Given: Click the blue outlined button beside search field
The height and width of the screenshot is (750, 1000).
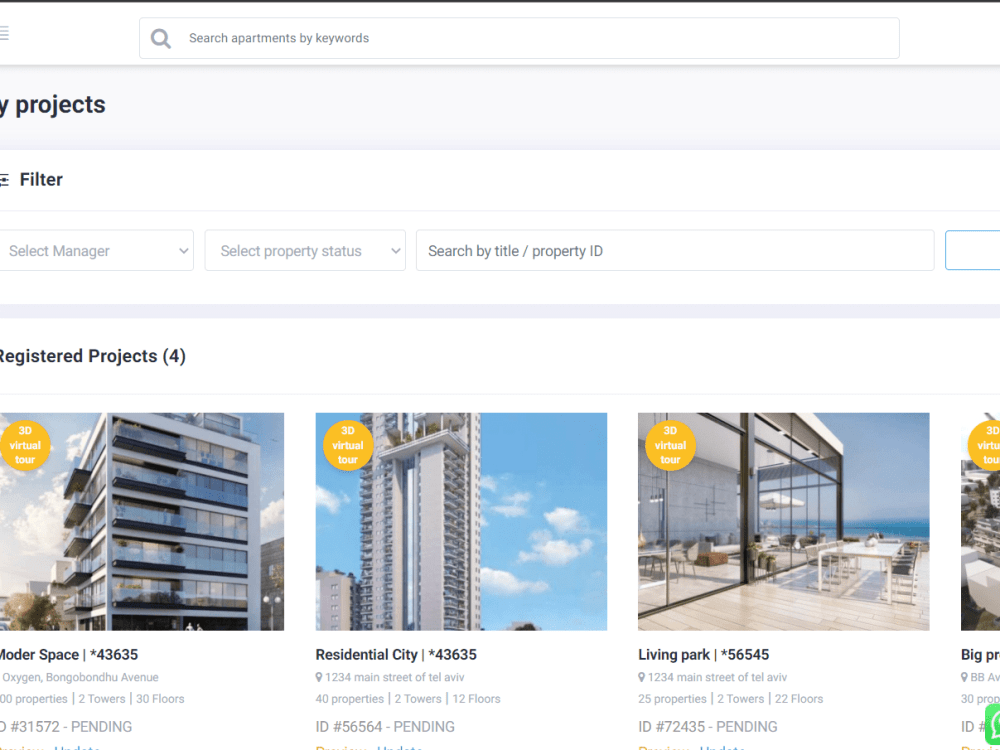Looking at the screenshot, I should tap(973, 251).
